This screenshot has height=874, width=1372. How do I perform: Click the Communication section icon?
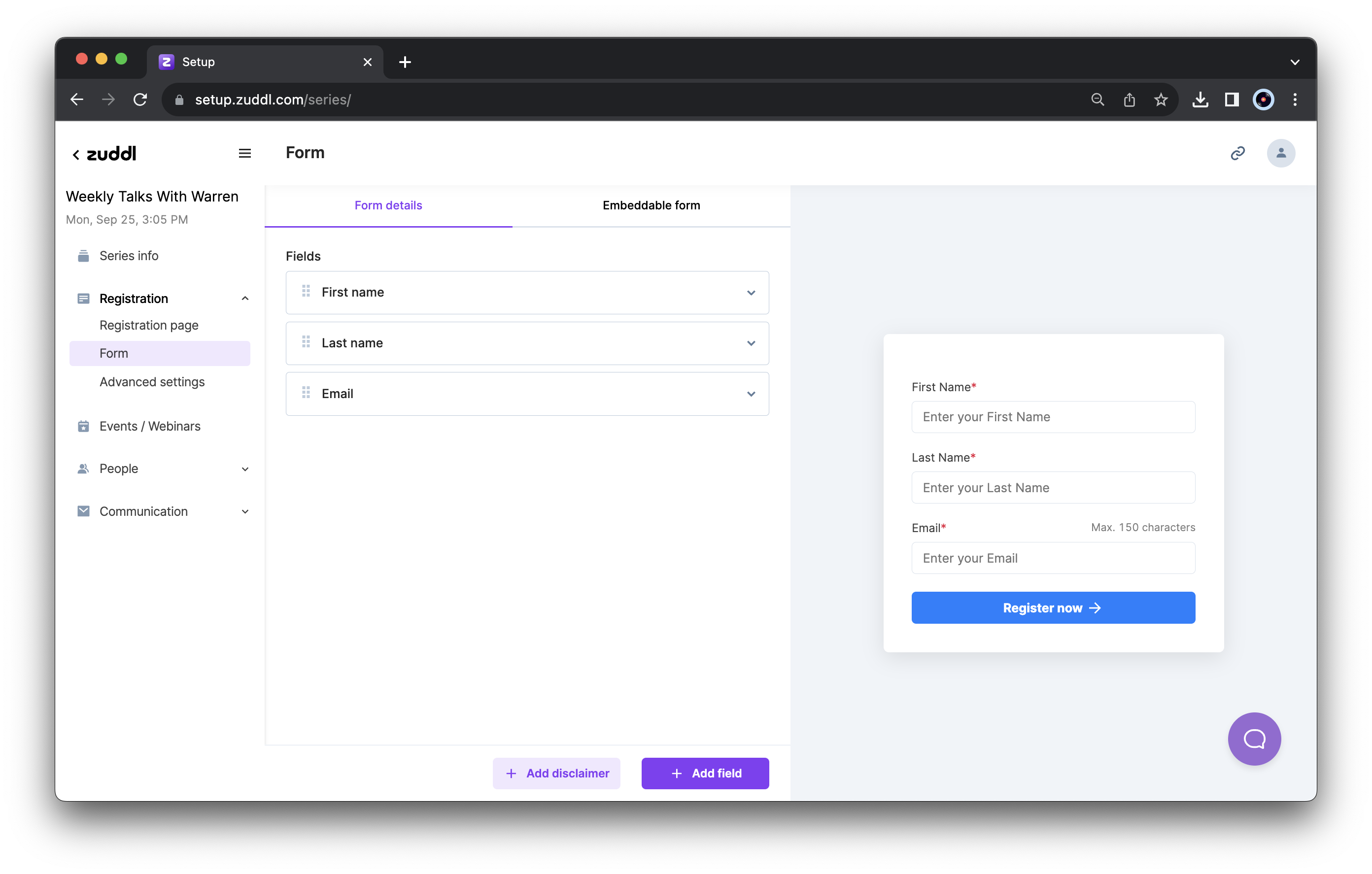pos(82,511)
